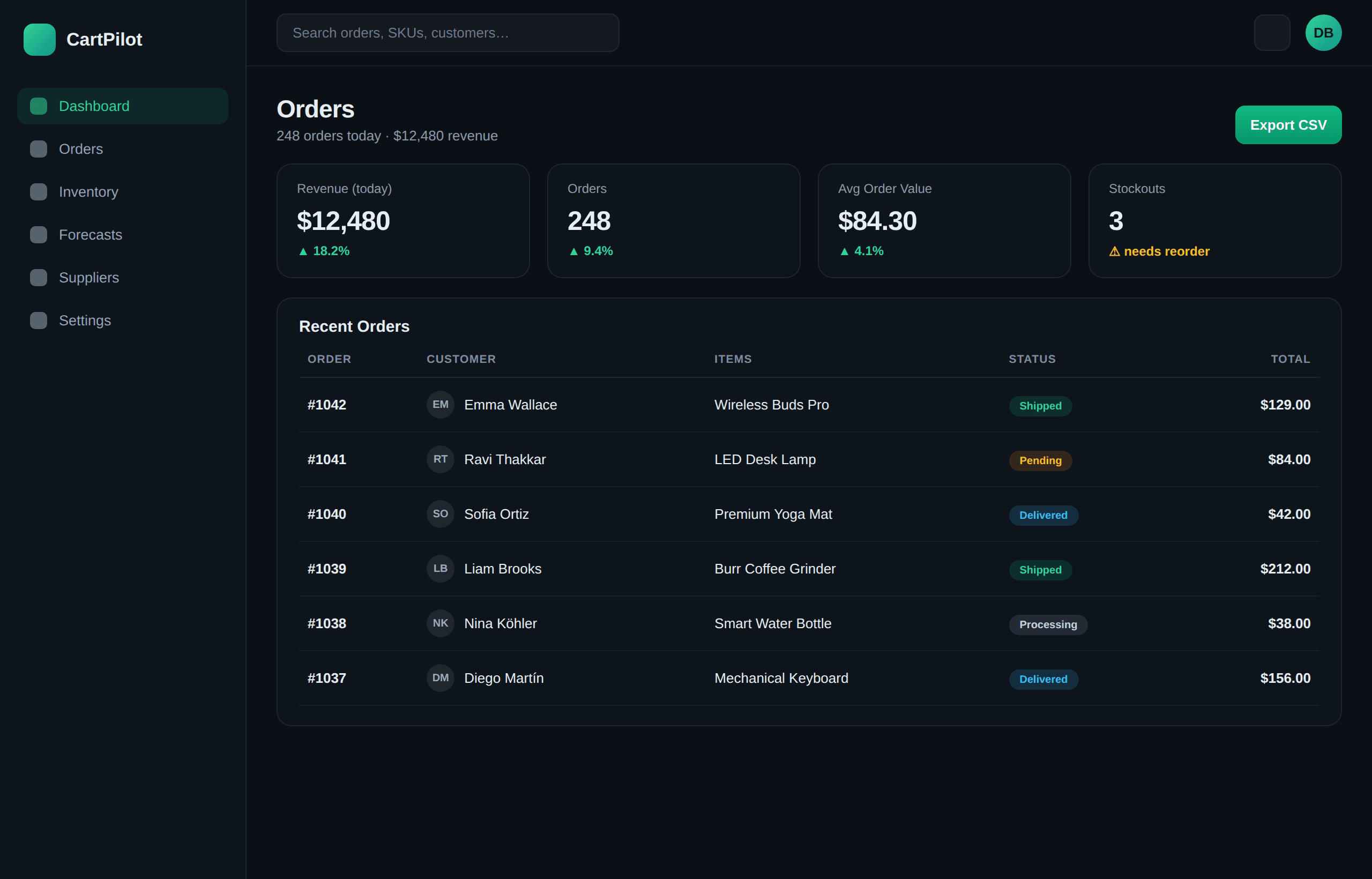The height and width of the screenshot is (879, 1372).
Task: Click customer name Ravi Thakkar
Action: click(504, 459)
